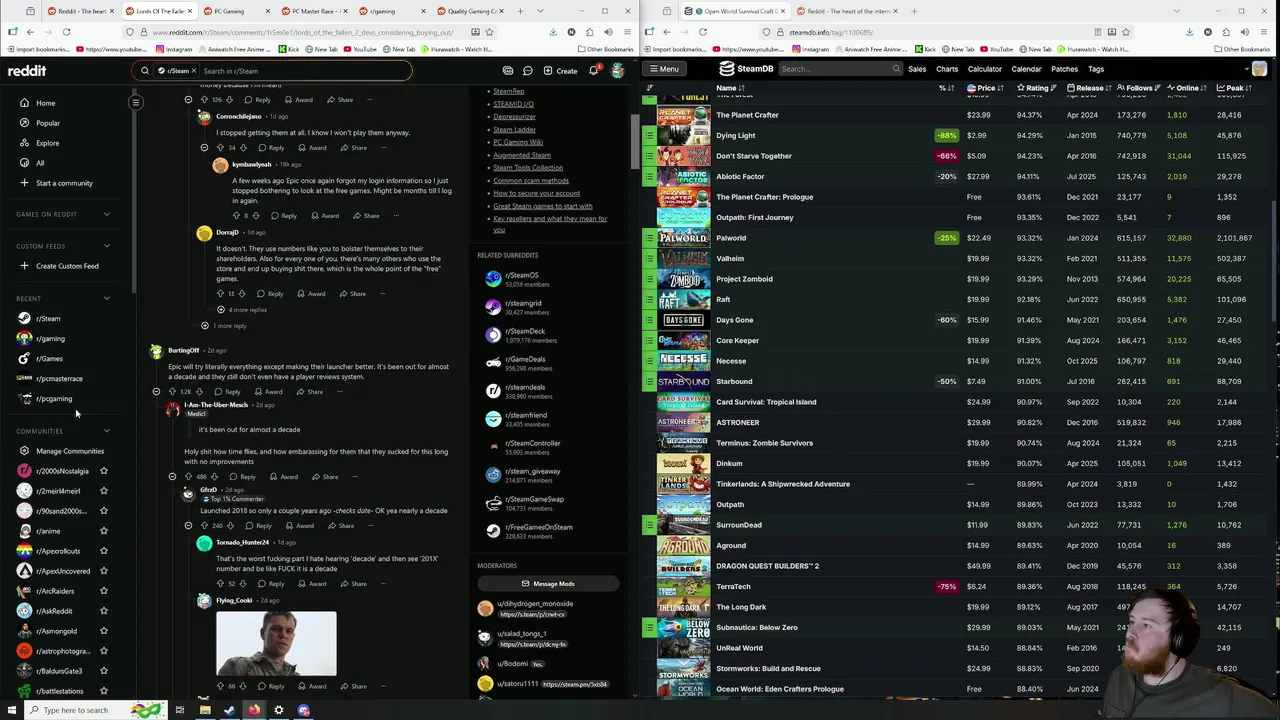Image resolution: width=1280 pixels, height=720 pixels.
Task: Open the Instagram bookmark in SteamDB window
Action: (811, 49)
